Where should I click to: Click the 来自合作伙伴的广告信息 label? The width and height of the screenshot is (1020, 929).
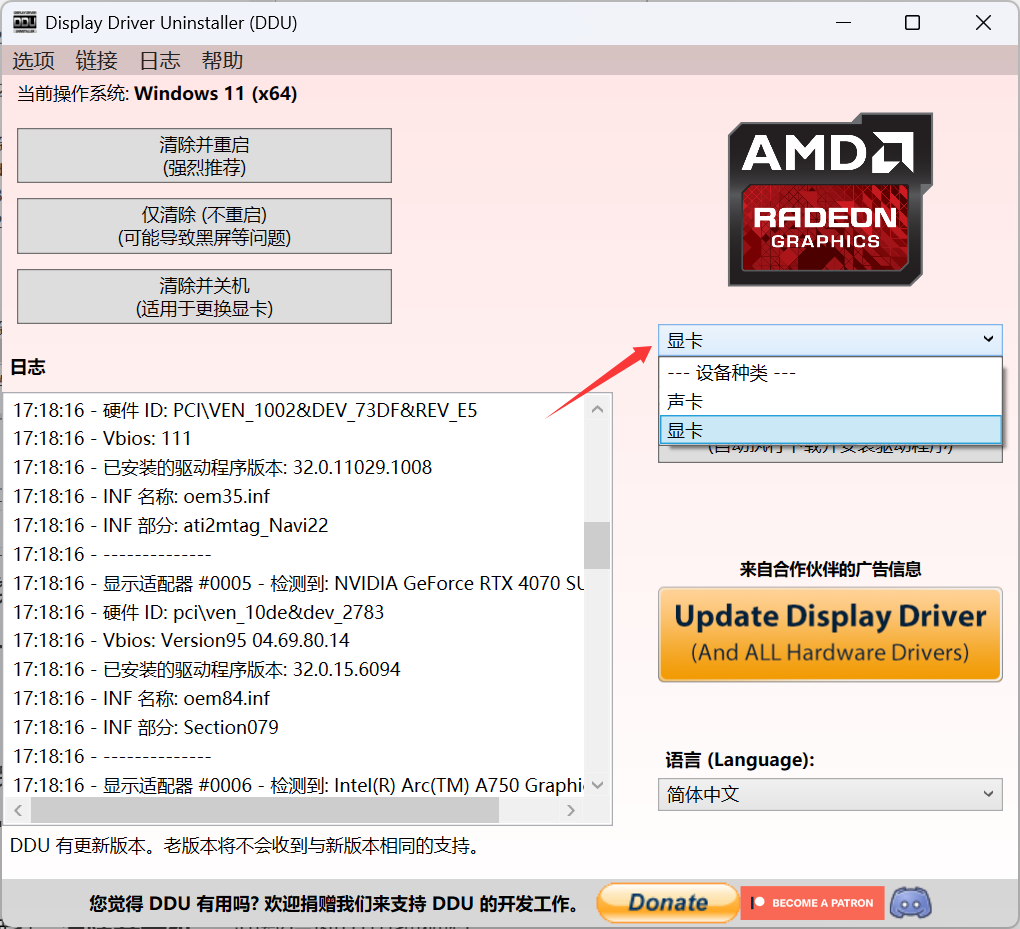(830, 569)
